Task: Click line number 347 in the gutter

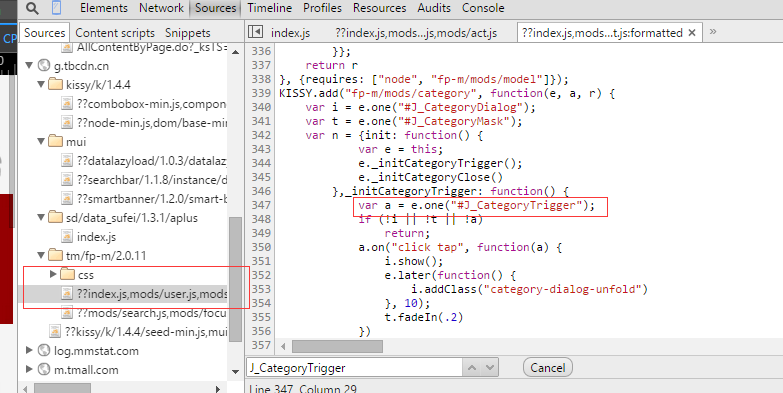Action: [261, 205]
